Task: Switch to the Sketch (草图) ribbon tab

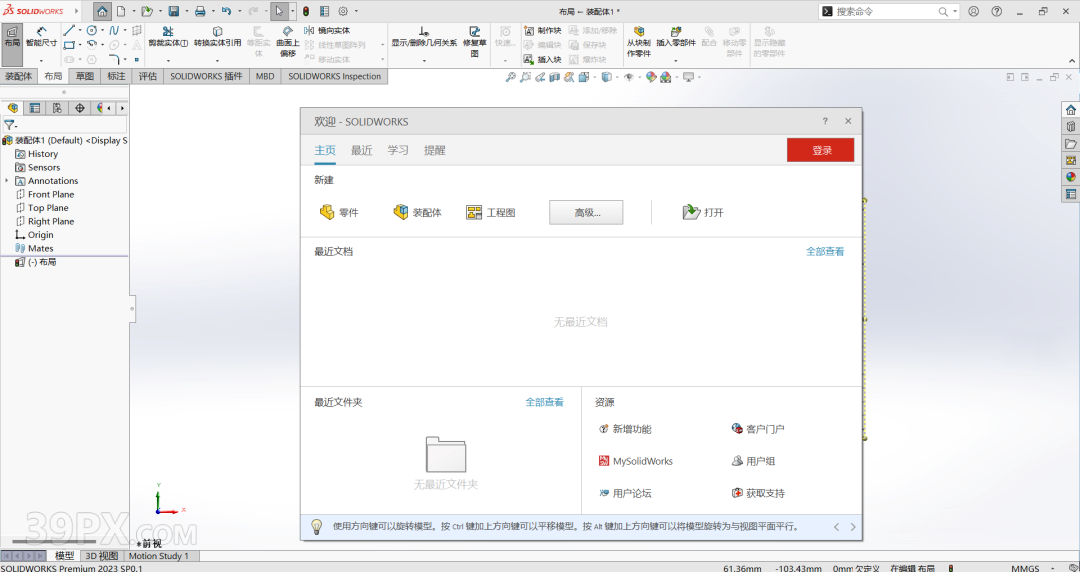Action: pyautogui.click(x=85, y=76)
